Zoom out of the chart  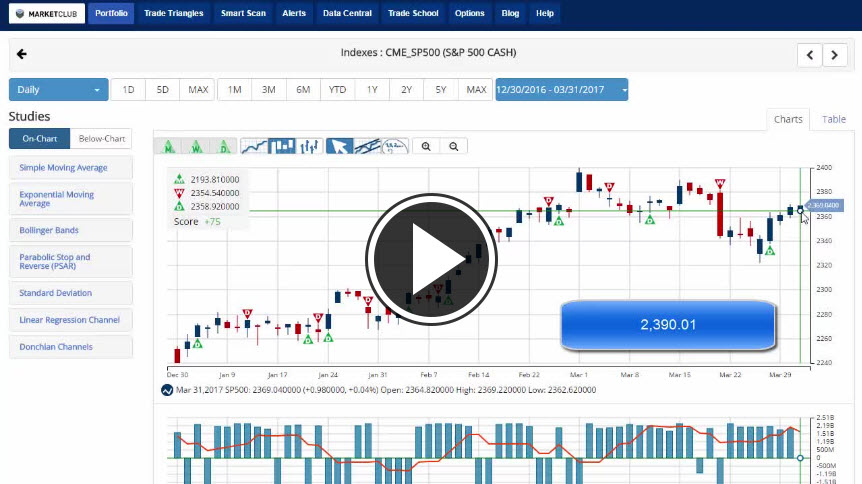click(454, 146)
